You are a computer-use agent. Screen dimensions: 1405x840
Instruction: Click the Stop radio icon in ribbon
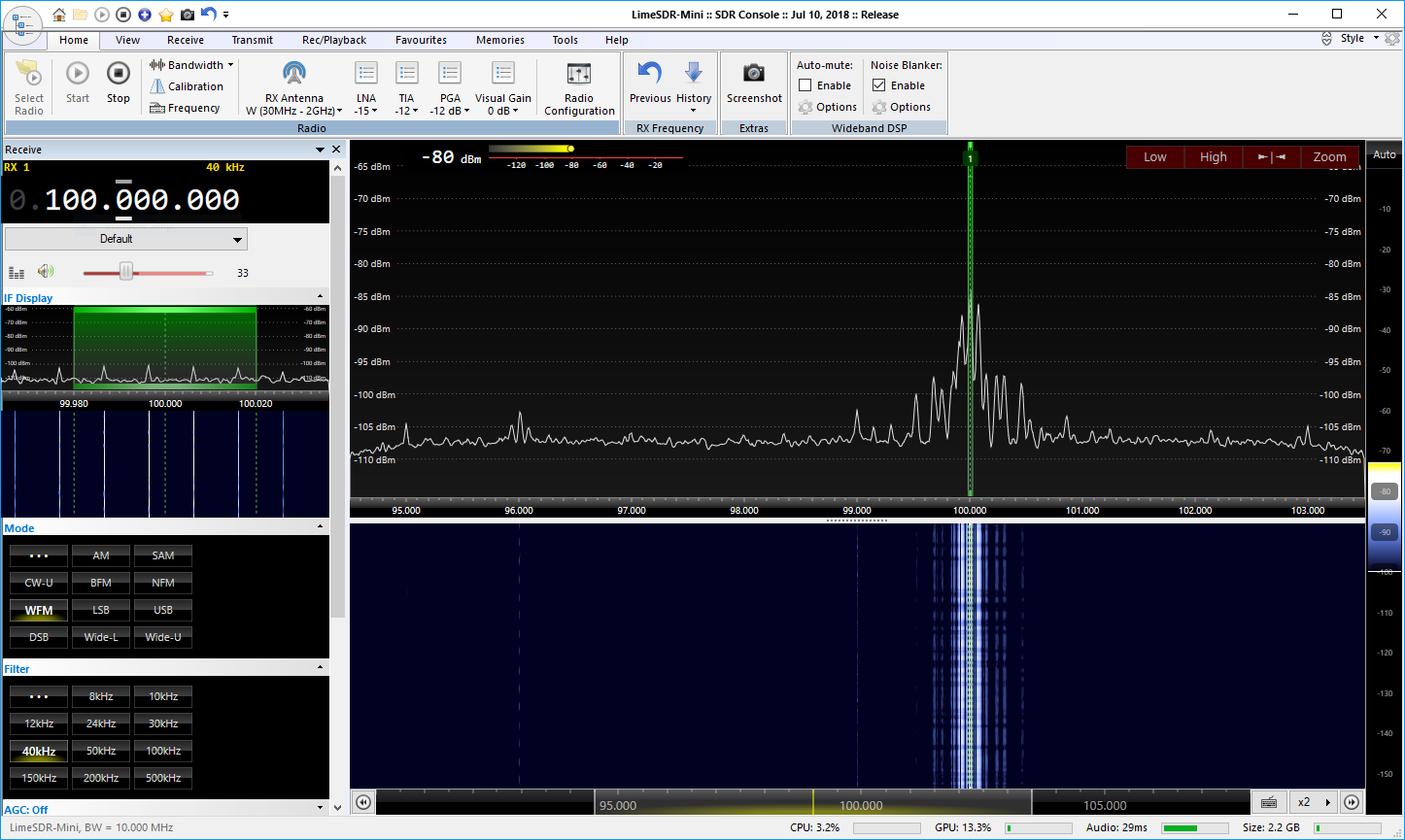click(x=118, y=74)
